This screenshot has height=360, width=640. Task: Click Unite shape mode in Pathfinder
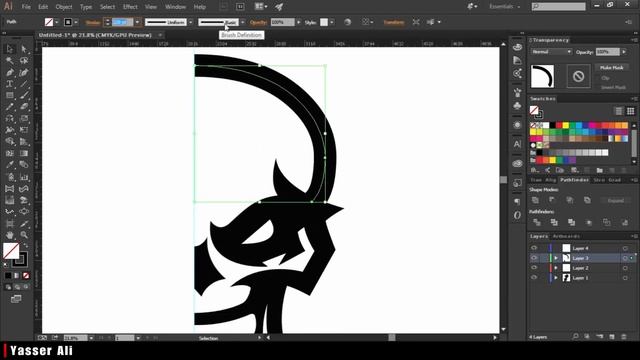(x=535, y=200)
